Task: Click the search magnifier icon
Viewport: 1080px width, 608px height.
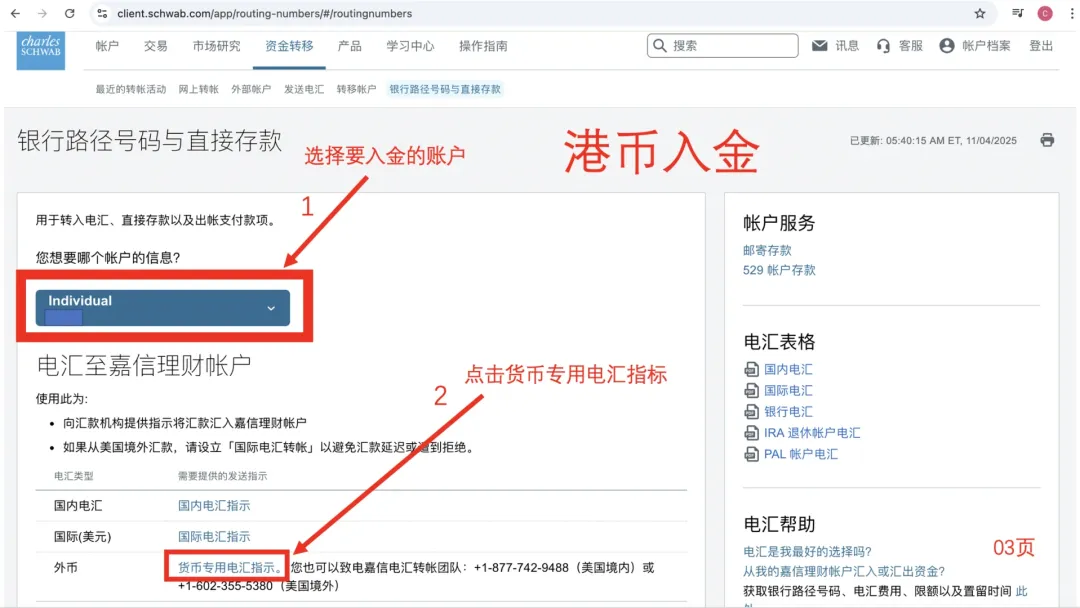Action: 660,45
